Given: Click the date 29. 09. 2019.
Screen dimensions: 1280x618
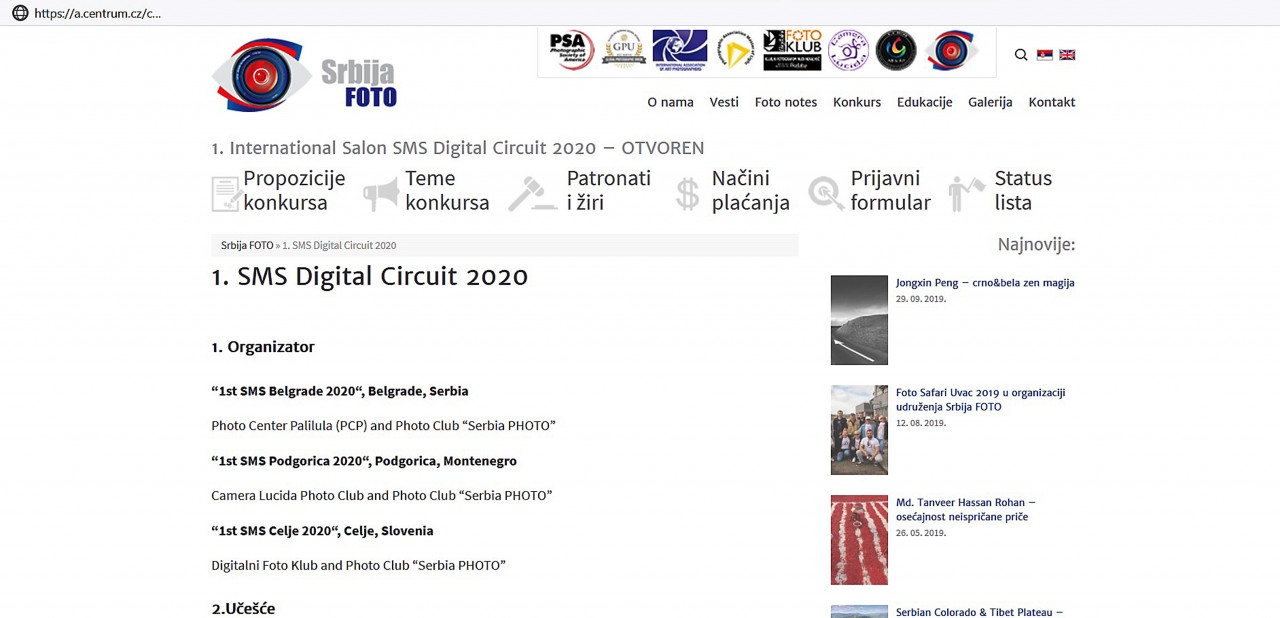Looking at the screenshot, I should point(921,299).
